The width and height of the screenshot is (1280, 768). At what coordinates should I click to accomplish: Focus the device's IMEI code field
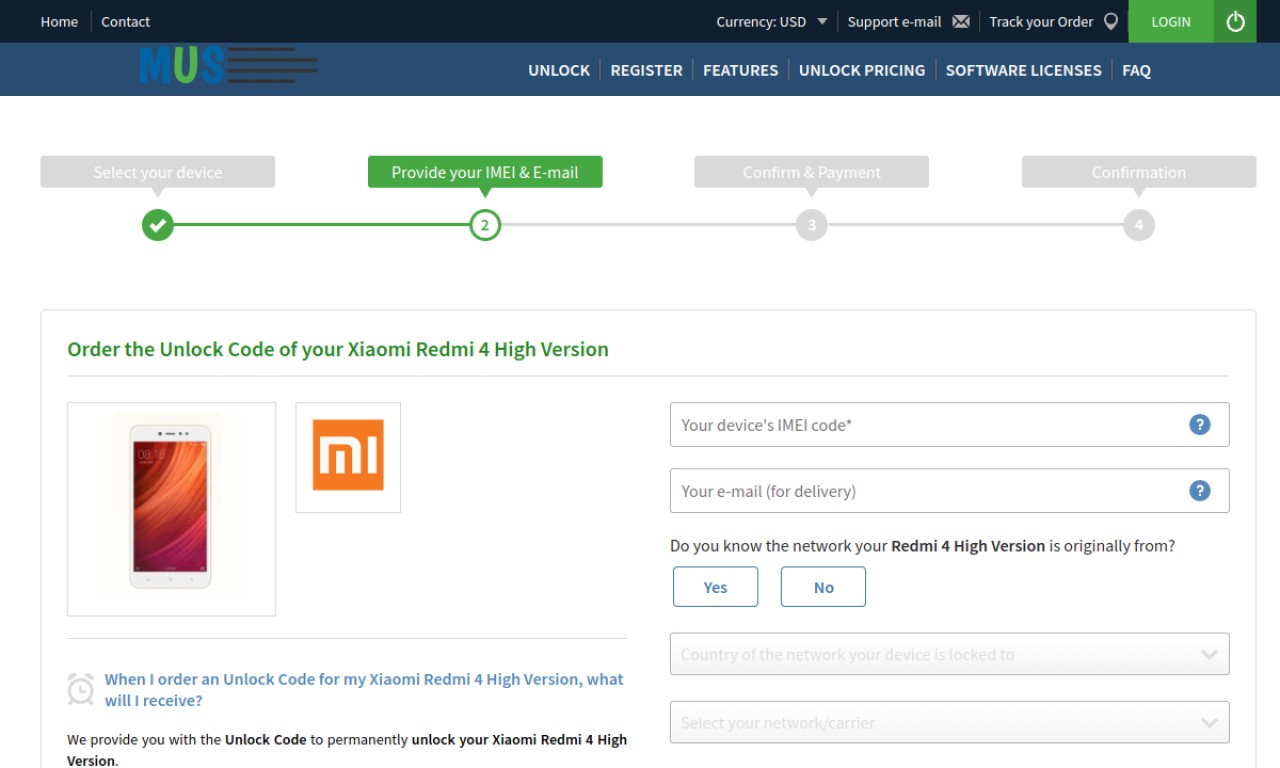tap(949, 425)
